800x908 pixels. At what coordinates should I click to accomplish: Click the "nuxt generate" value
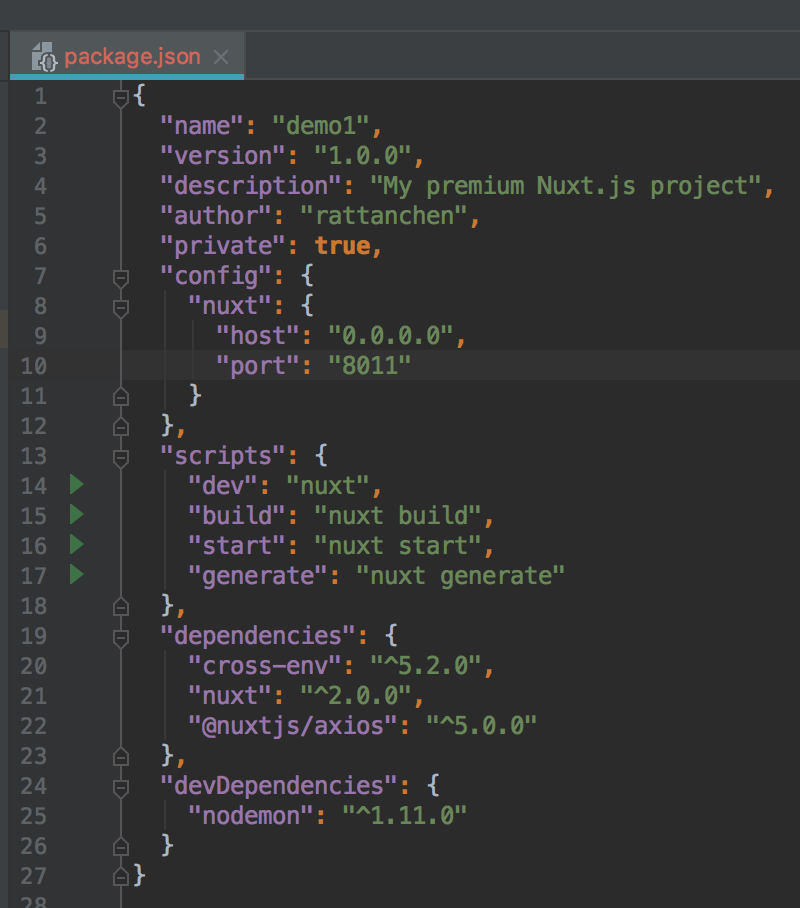(x=461, y=576)
